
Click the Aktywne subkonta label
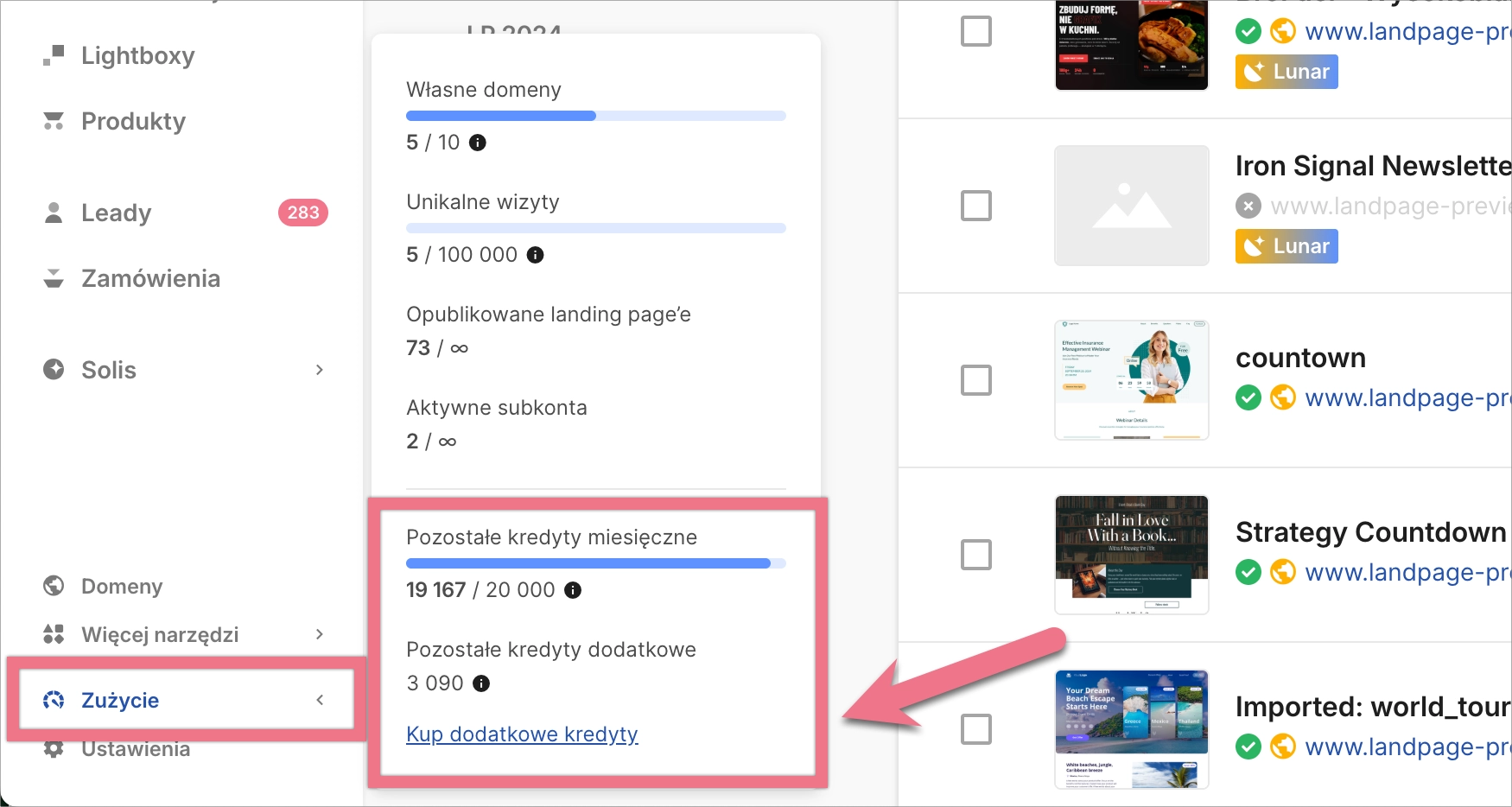pyautogui.click(x=497, y=408)
